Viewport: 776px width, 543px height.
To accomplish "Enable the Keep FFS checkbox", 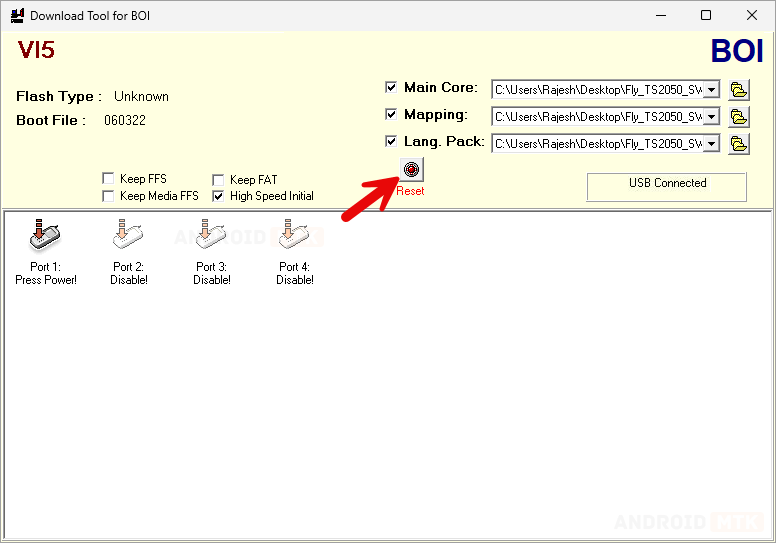I will coord(108,180).
